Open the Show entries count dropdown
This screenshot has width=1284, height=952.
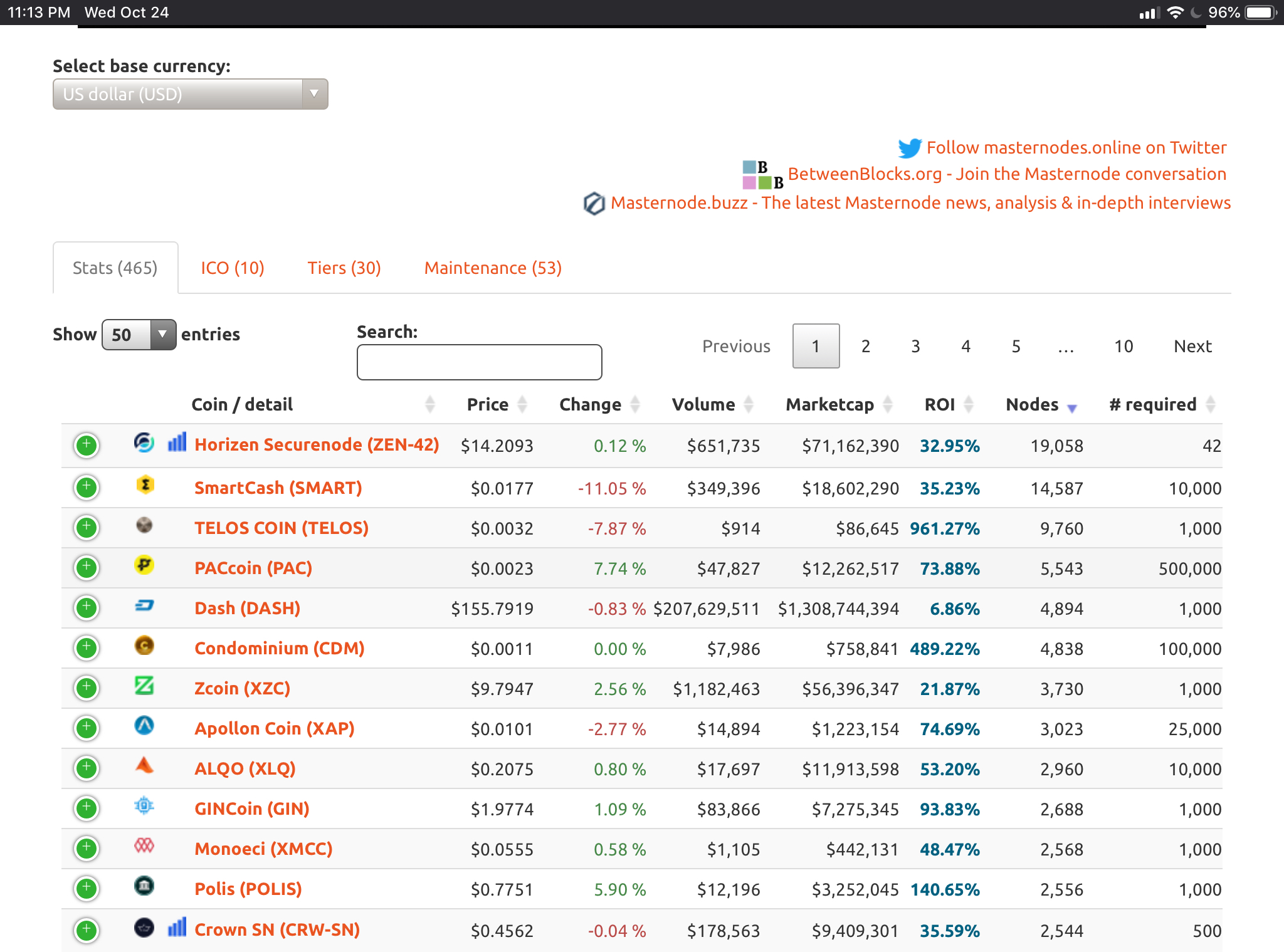139,335
